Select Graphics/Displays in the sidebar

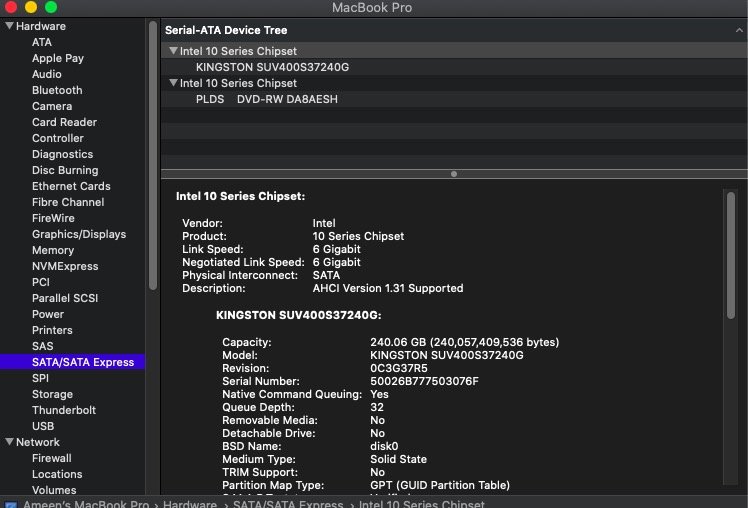point(79,234)
